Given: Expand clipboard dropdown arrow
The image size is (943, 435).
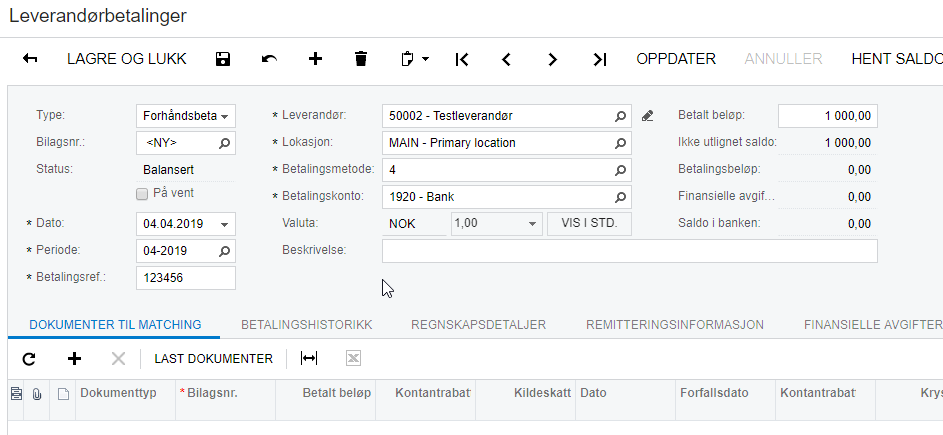Looking at the screenshot, I should (x=425, y=59).
